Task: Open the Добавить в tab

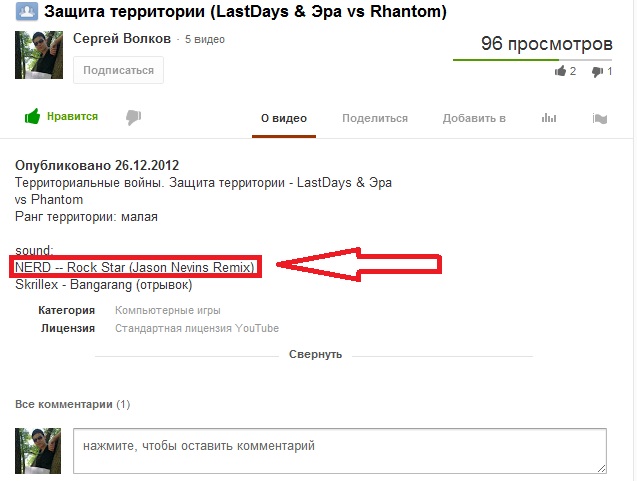Action: tap(474, 118)
